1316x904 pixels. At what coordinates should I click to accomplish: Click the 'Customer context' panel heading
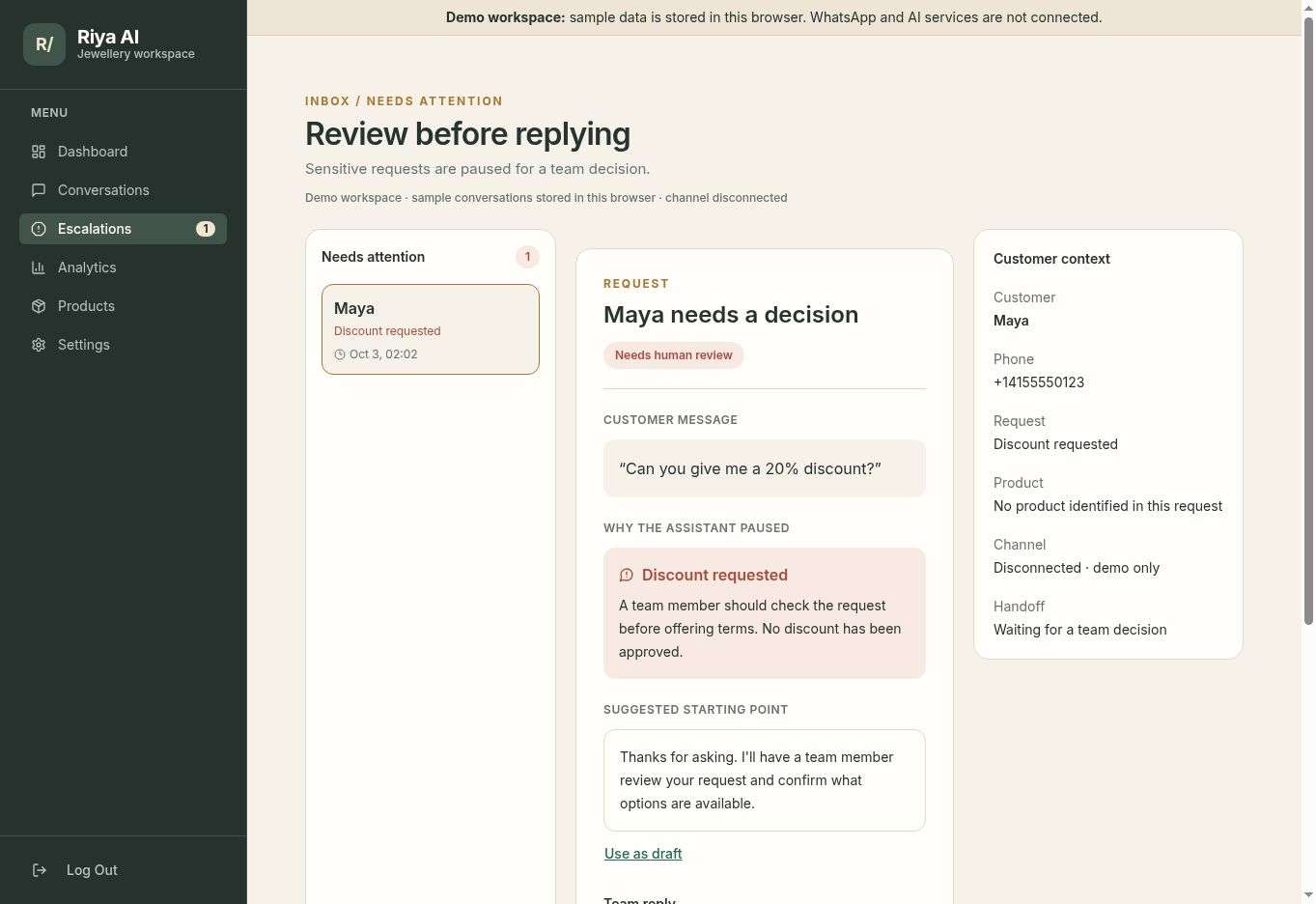(1051, 259)
